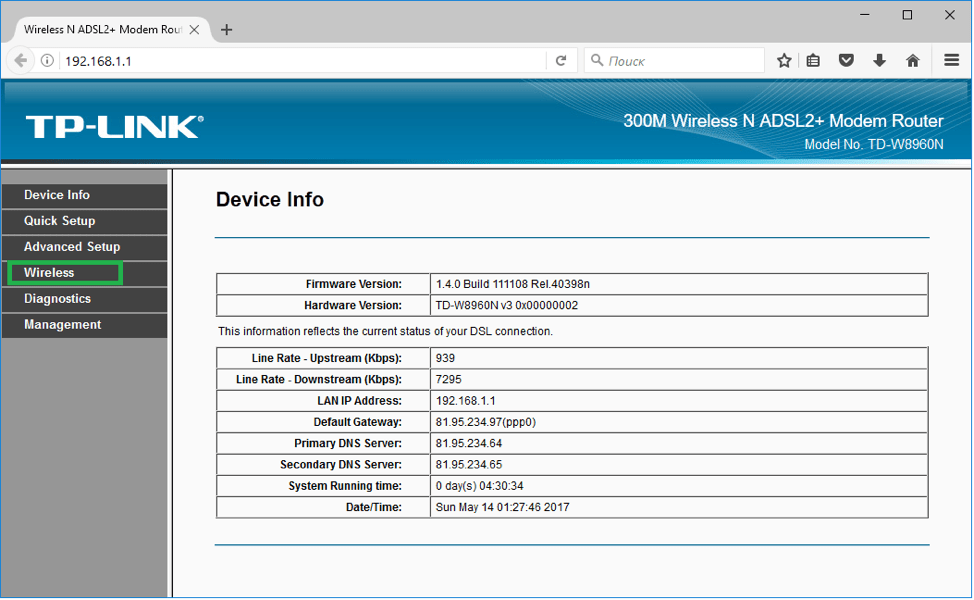Viewport: 974px width, 600px height.
Task: Open a new tab with plus button
Action: pos(226,29)
